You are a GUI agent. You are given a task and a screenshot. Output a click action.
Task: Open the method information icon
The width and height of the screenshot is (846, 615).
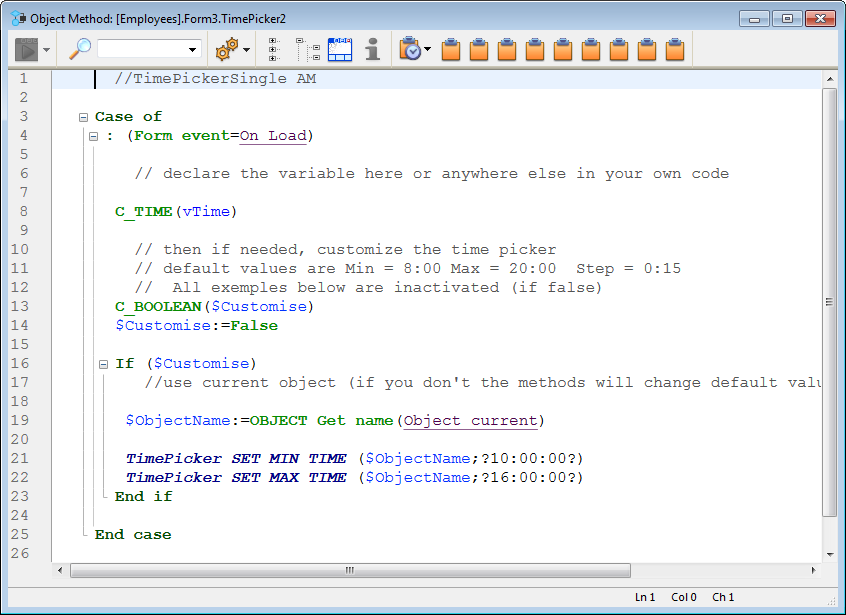[x=372, y=49]
